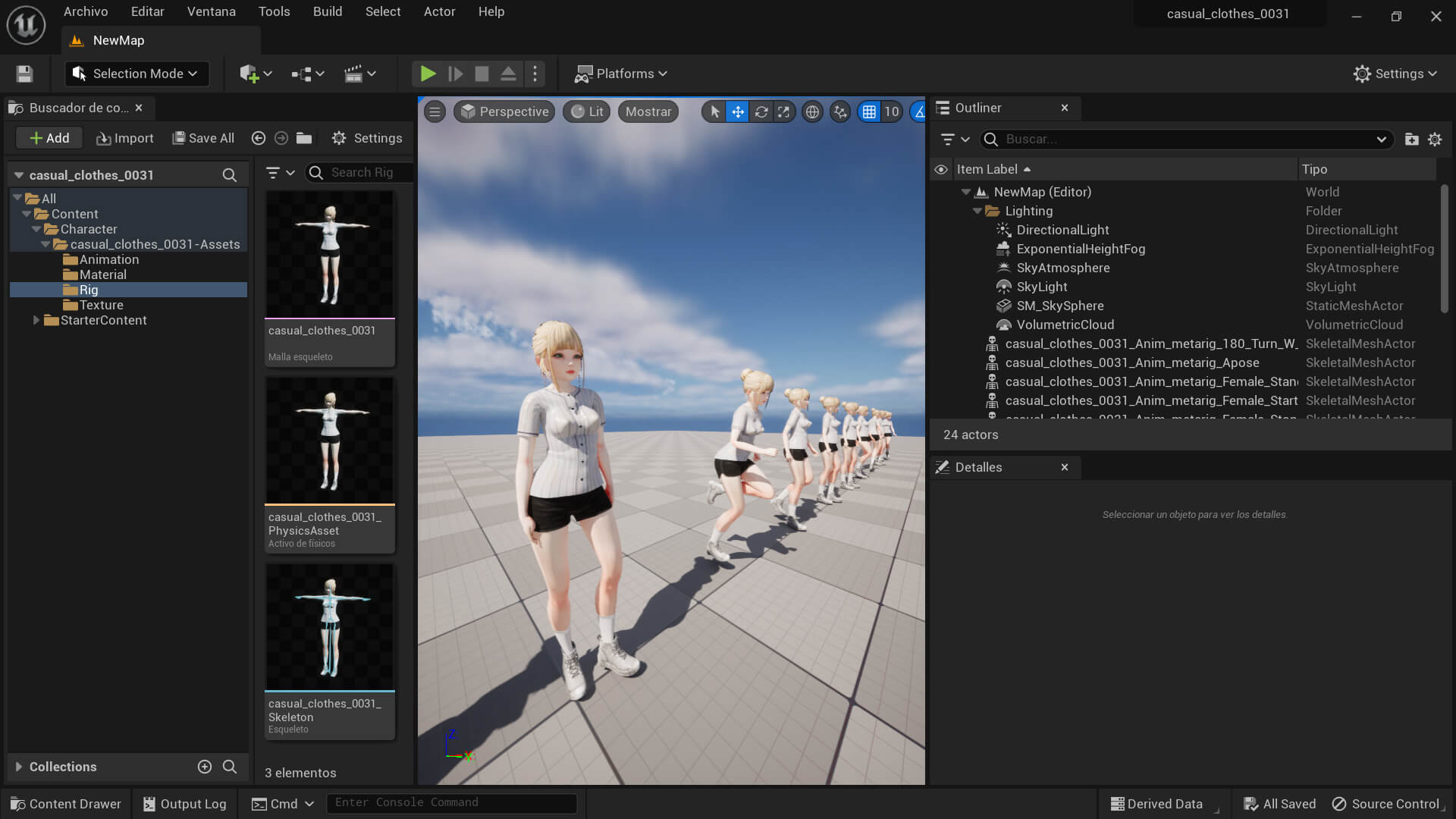Viewport: 1456px width, 819px height.
Task: Open the viewport hamburger options menu
Action: (435, 112)
